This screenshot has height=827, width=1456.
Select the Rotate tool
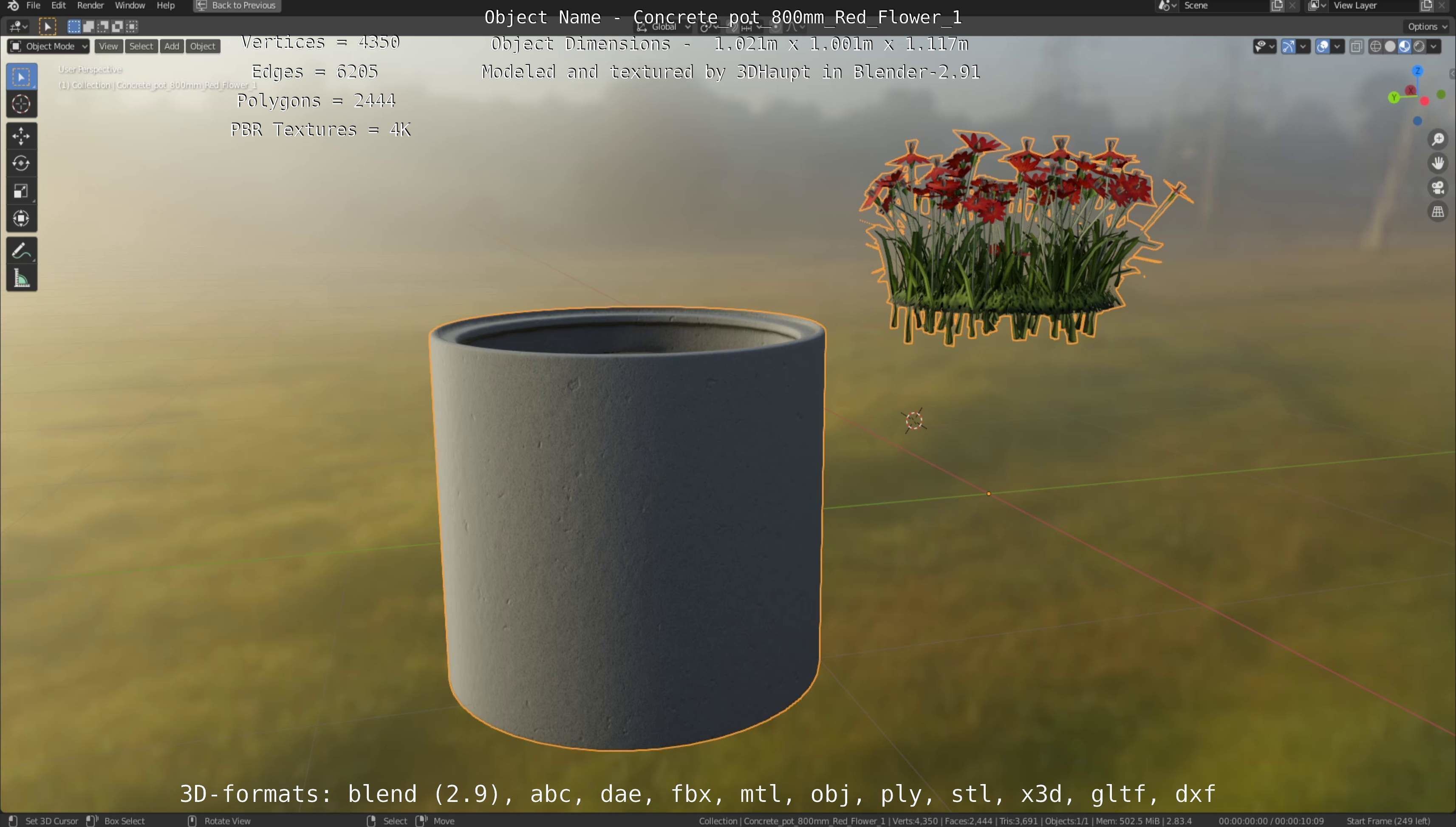22,163
